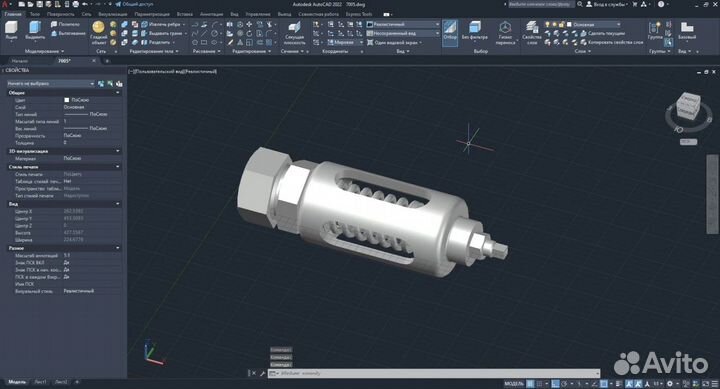This screenshot has height=389, width=720.
Task: Click the Save icon in quick access toolbar
Action: click(x=39, y=5)
